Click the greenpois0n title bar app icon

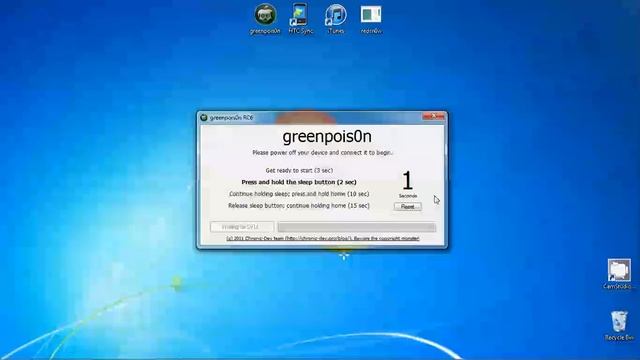click(x=204, y=118)
